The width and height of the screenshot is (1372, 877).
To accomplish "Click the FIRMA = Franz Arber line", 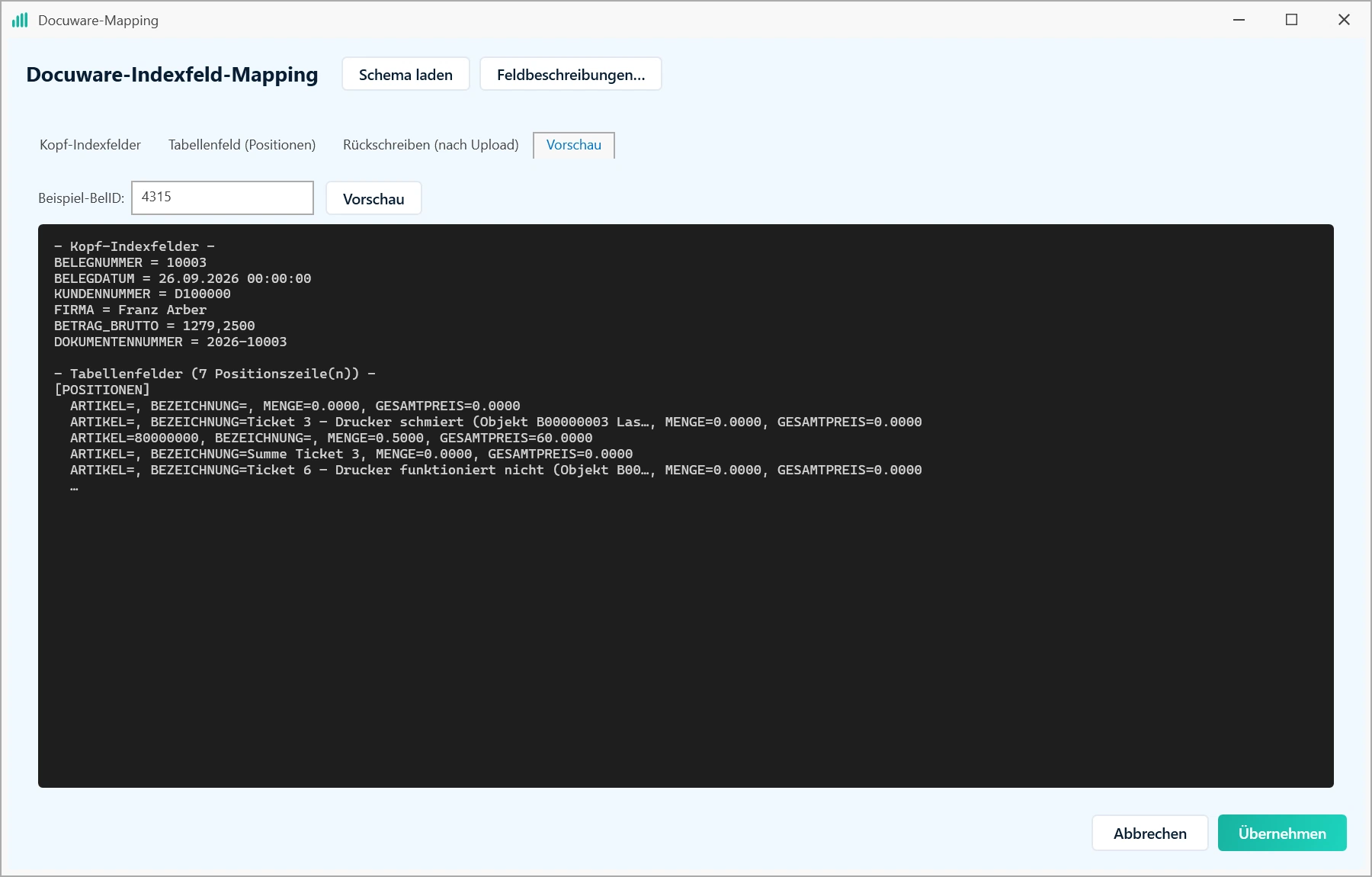I will 130,310.
